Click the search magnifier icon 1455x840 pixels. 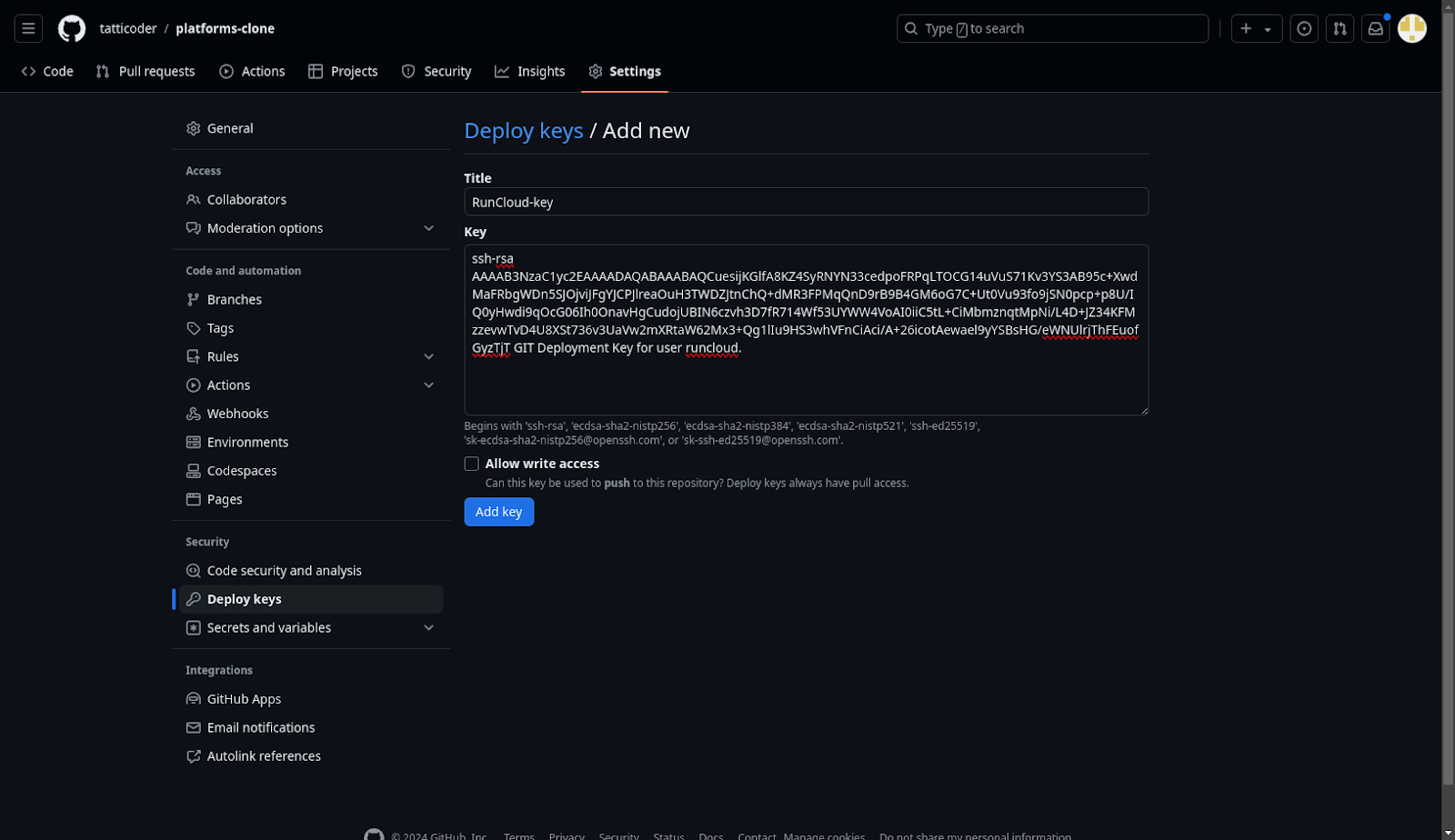(910, 28)
